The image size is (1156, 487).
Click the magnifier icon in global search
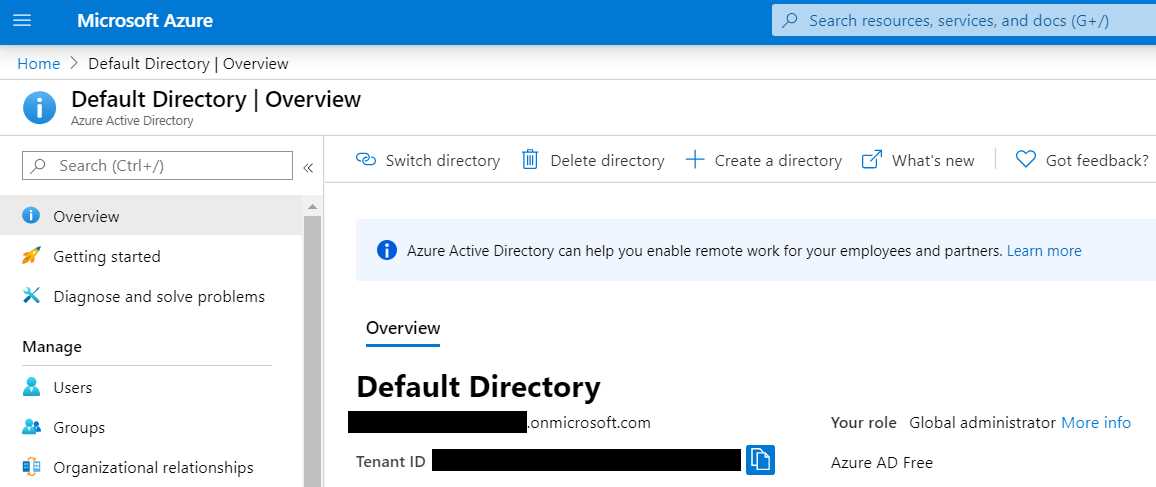click(x=790, y=21)
